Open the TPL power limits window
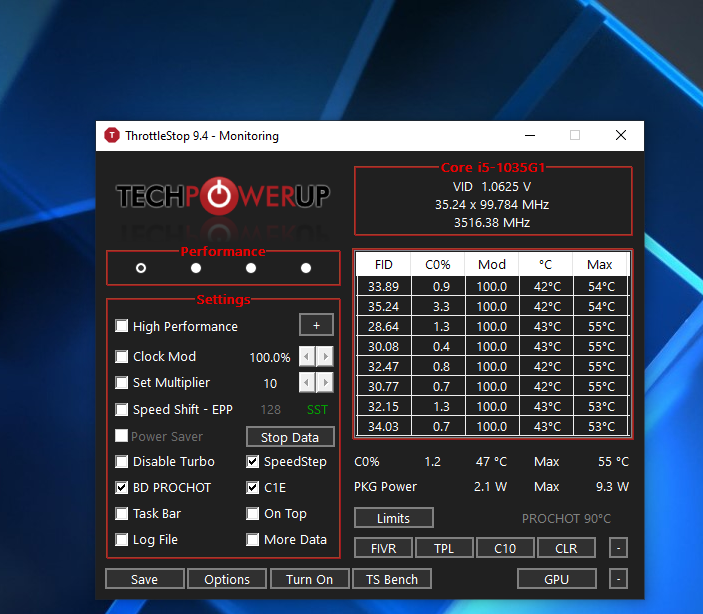This screenshot has height=614, width=703. [x=444, y=548]
